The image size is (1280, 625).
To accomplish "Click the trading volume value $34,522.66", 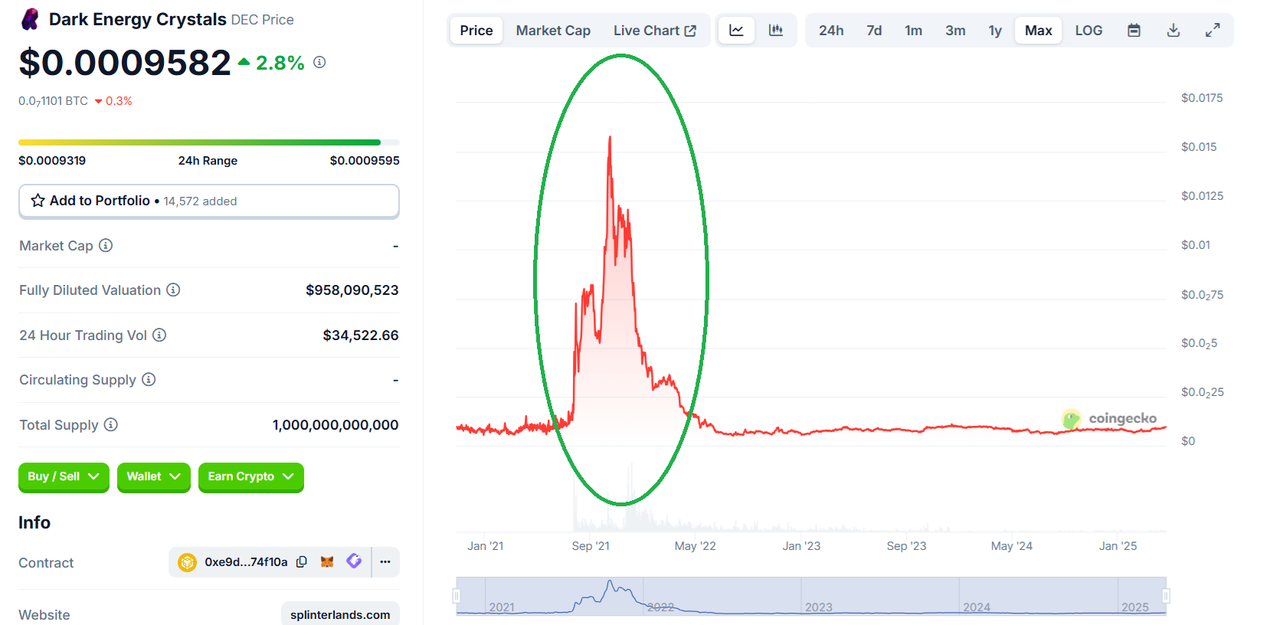I will coord(361,335).
